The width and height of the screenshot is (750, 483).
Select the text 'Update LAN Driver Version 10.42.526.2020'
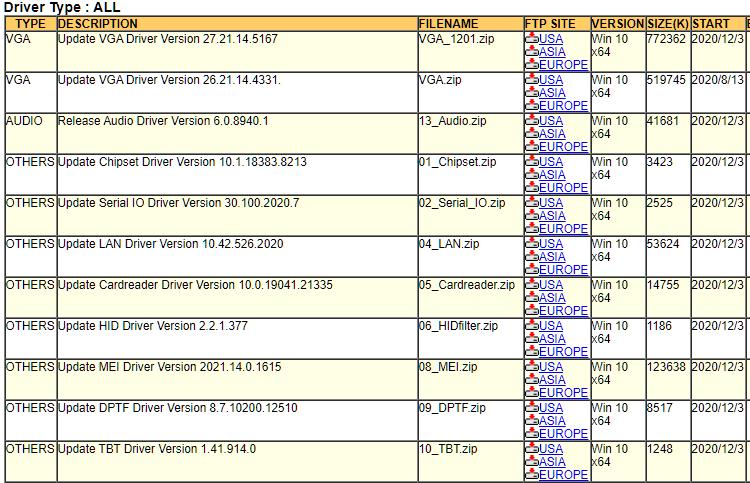point(171,244)
